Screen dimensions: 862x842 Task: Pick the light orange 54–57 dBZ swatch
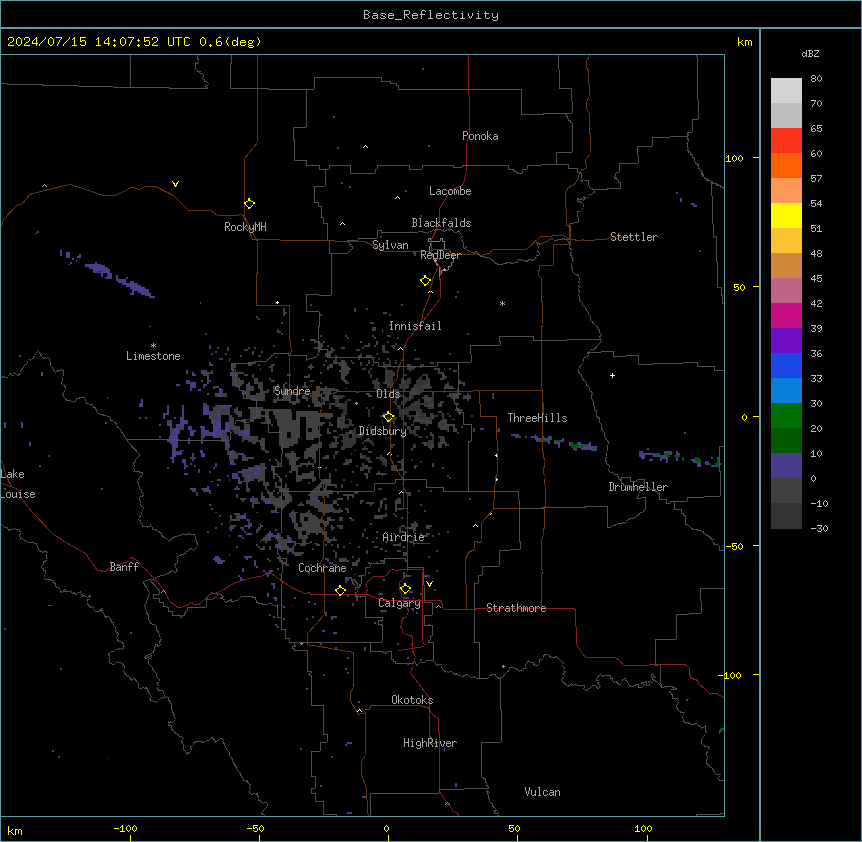point(786,191)
